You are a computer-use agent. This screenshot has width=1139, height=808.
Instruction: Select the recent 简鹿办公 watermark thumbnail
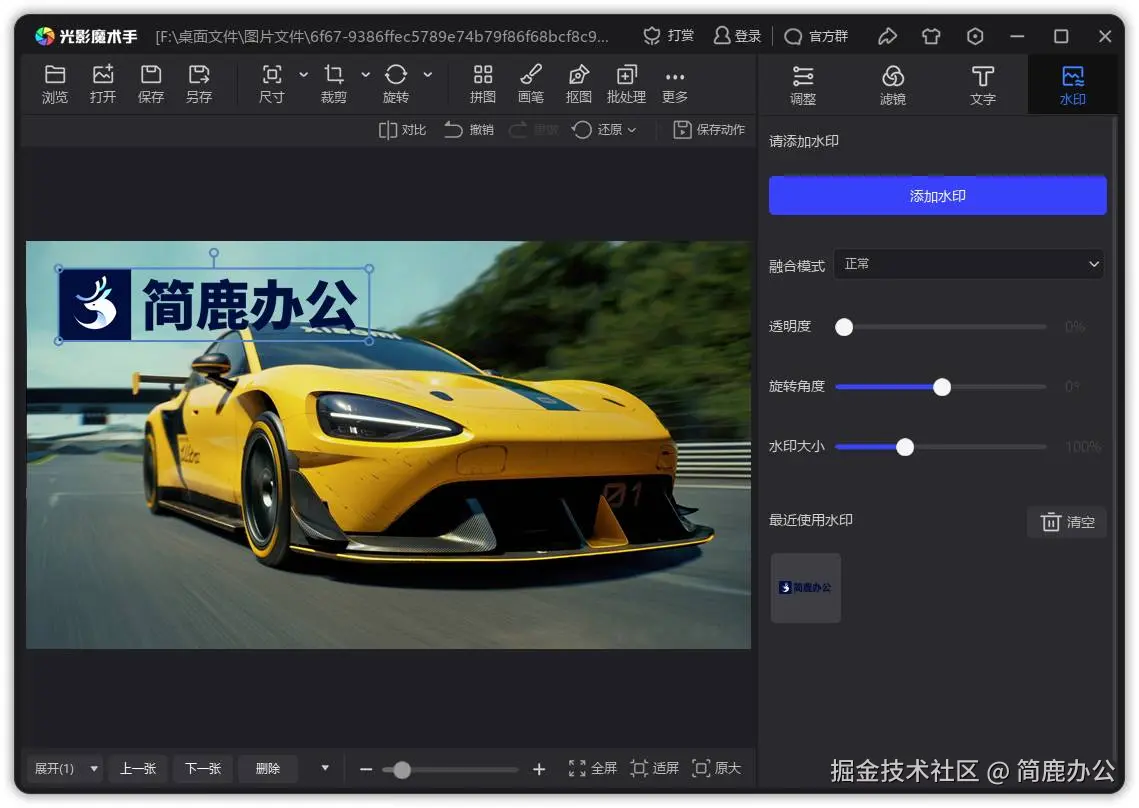point(805,588)
